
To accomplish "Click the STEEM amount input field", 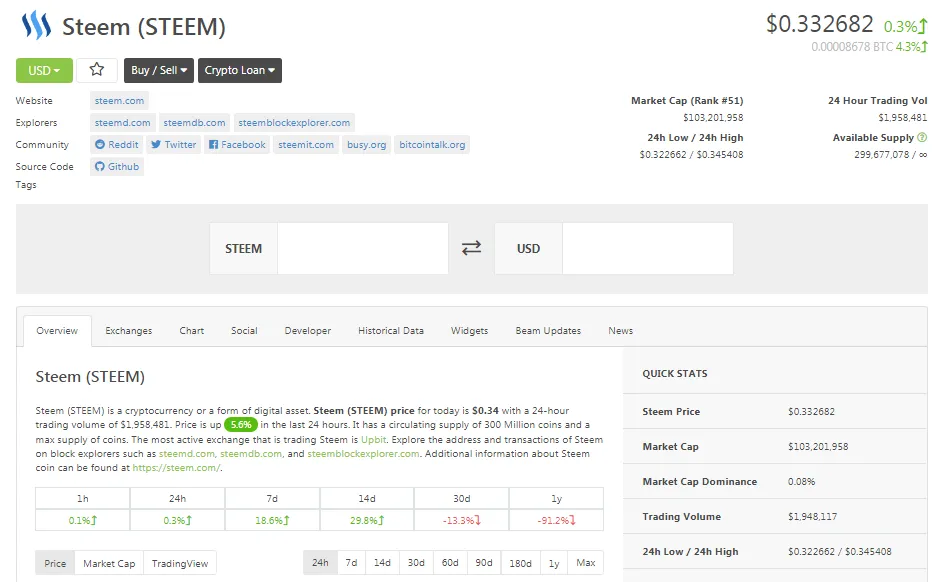I will tap(363, 248).
